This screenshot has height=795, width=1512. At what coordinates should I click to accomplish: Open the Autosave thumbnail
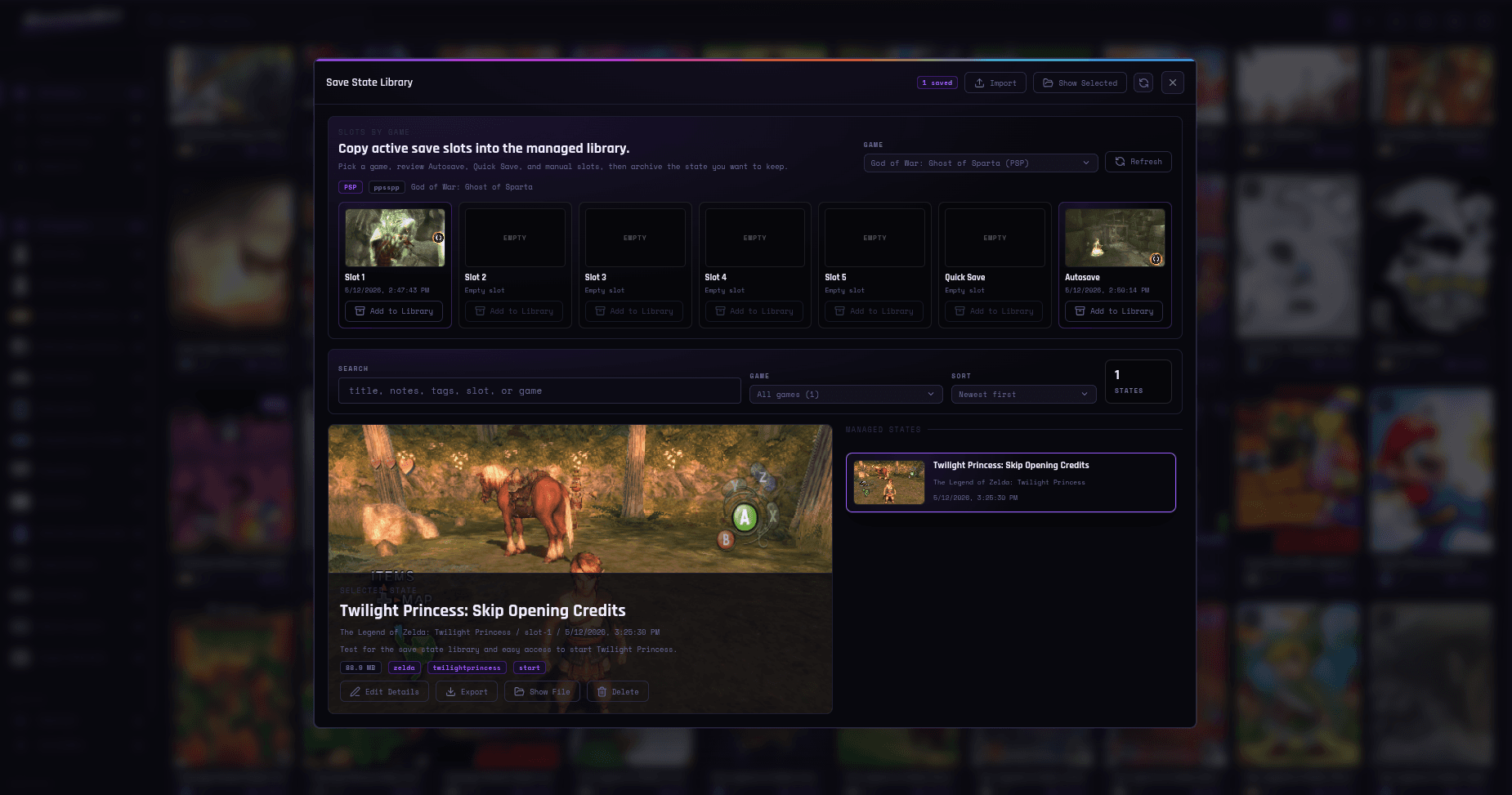click(1115, 238)
